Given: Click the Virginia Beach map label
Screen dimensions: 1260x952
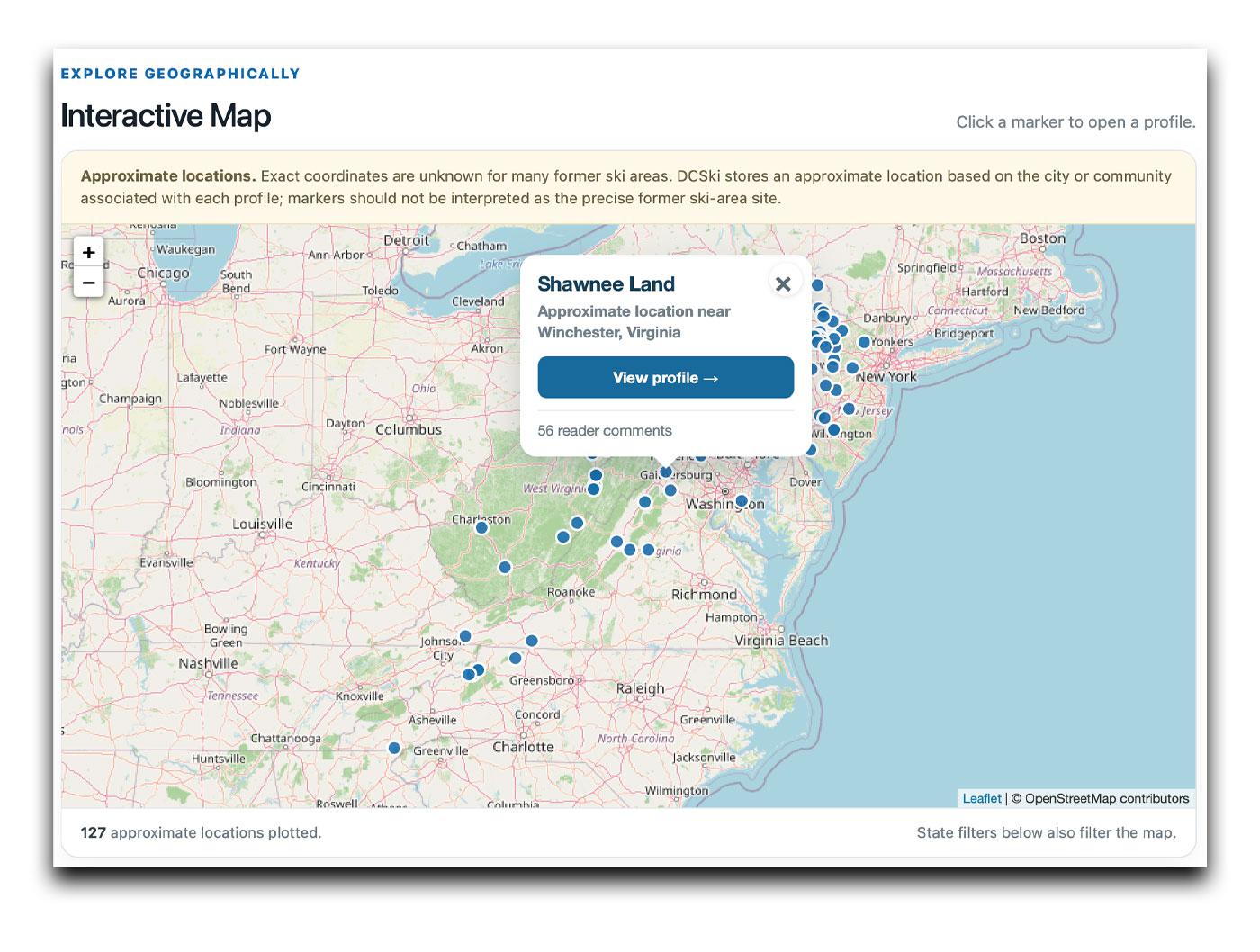Looking at the screenshot, I should [x=781, y=641].
